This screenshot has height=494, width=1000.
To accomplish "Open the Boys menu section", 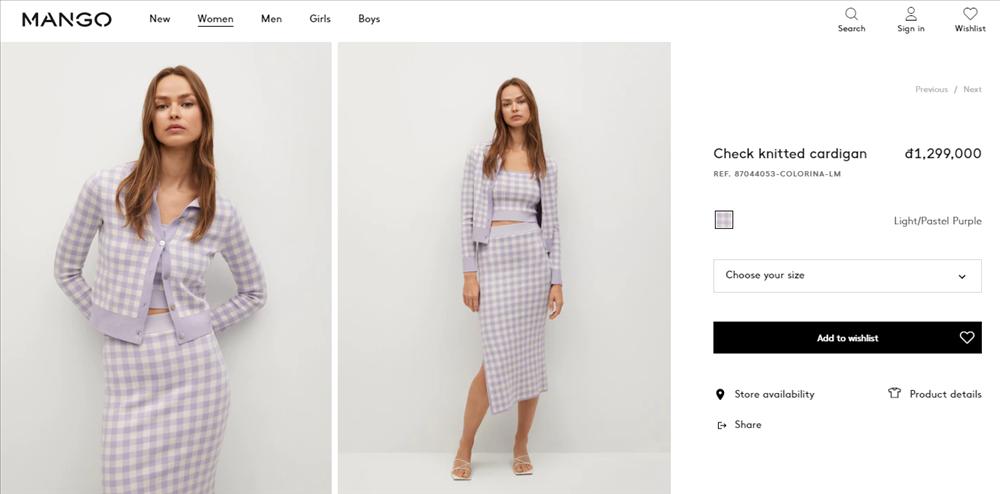I will [x=369, y=19].
